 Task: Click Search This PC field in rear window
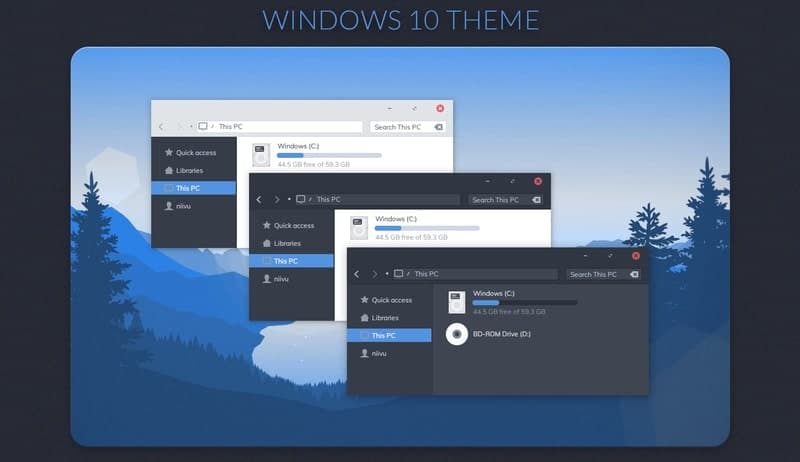408,127
